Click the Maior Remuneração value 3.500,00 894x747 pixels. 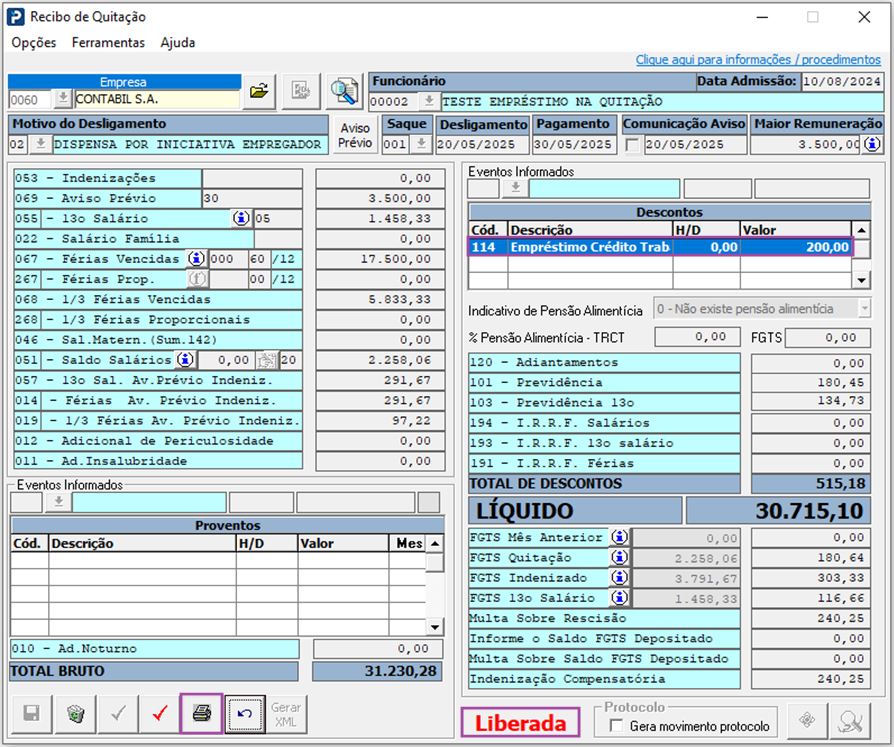pyautogui.click(x=806, y=144)
